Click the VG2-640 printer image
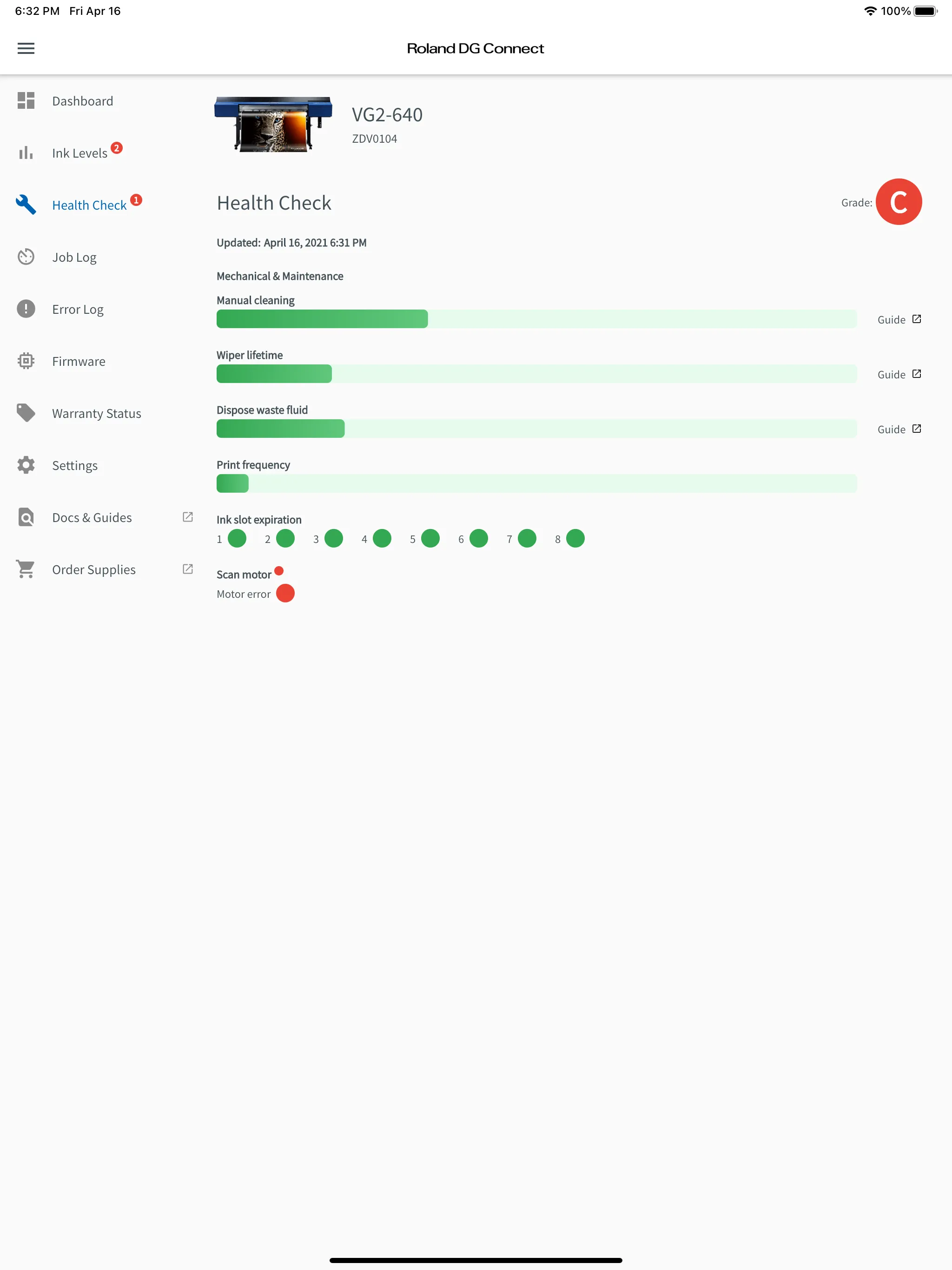 (x=273, y=124)
